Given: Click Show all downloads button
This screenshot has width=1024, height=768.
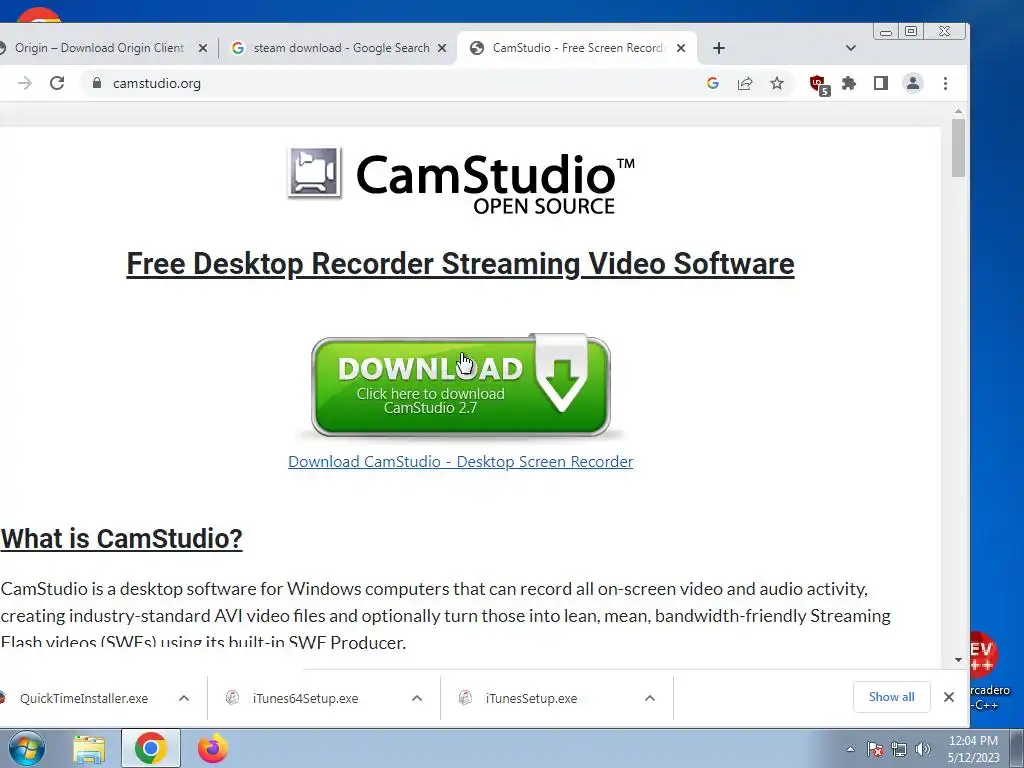Looking at the screenshot, I should pyautogui.click(x=891, y=697).
